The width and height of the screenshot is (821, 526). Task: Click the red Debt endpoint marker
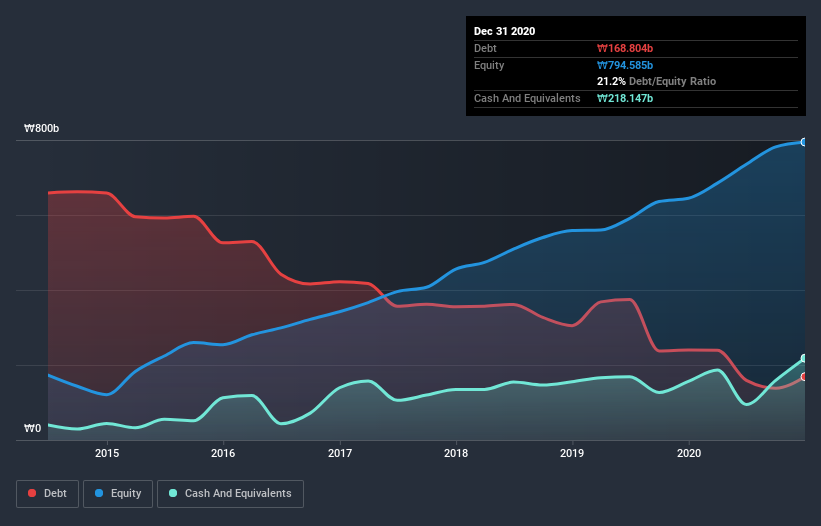point(804,377)
